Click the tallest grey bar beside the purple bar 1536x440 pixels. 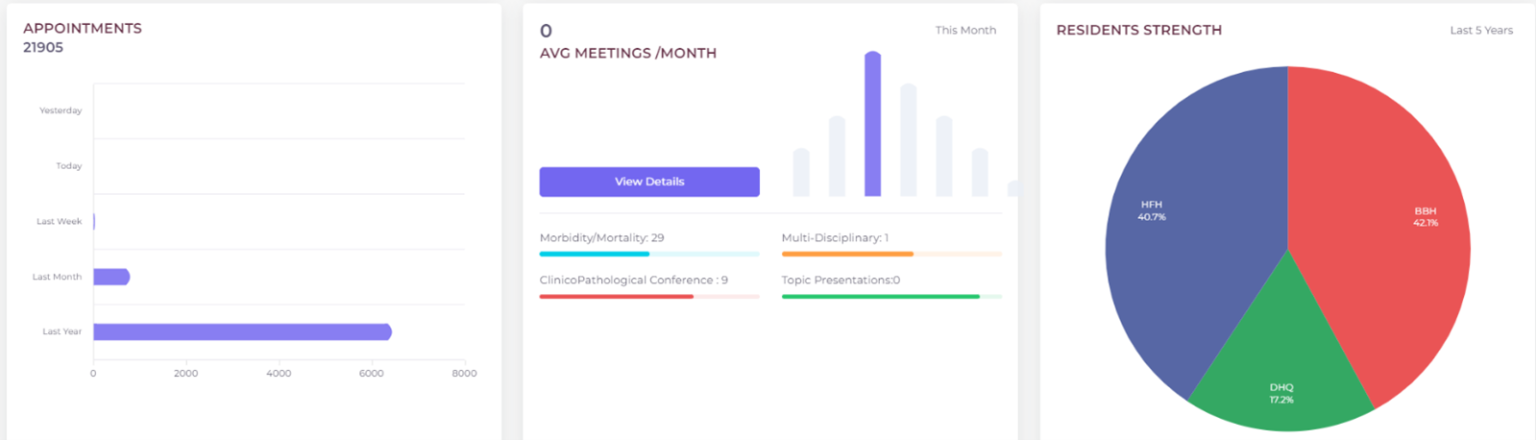pyautogui.click(x=909, y=140)
